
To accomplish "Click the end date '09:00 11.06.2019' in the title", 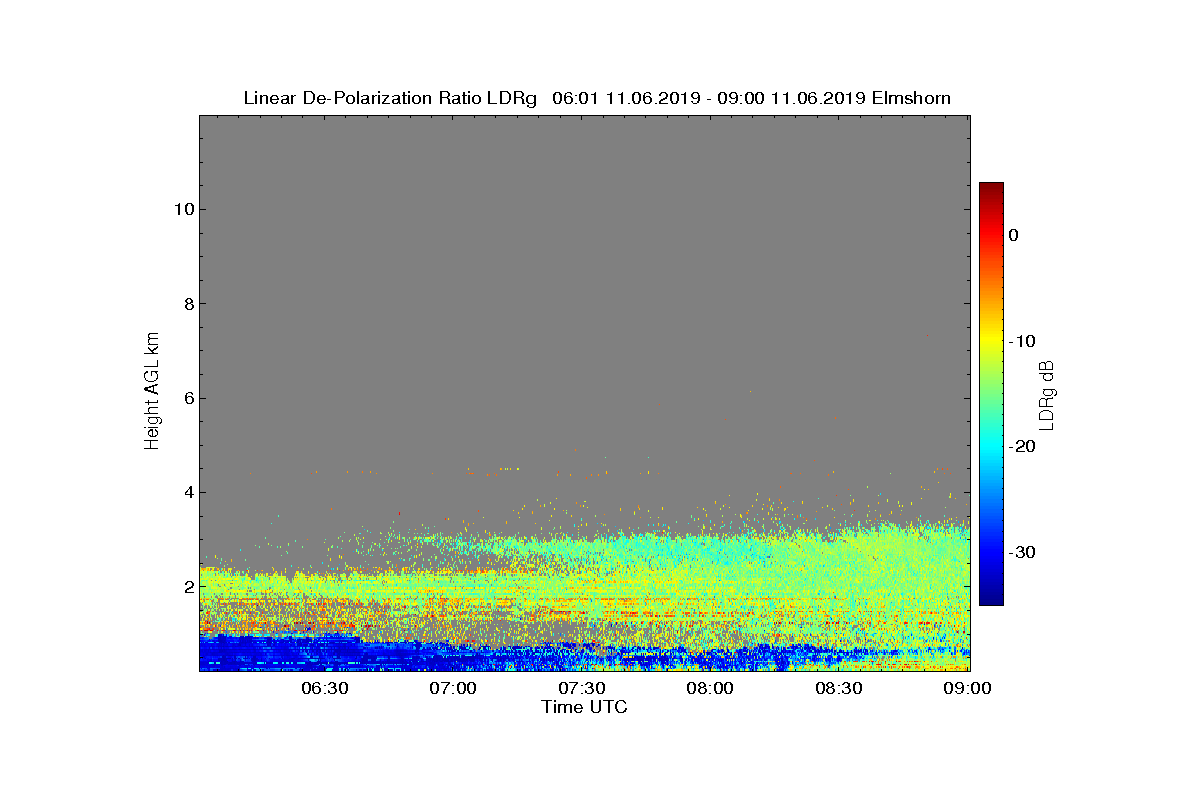I will [792, 98].
